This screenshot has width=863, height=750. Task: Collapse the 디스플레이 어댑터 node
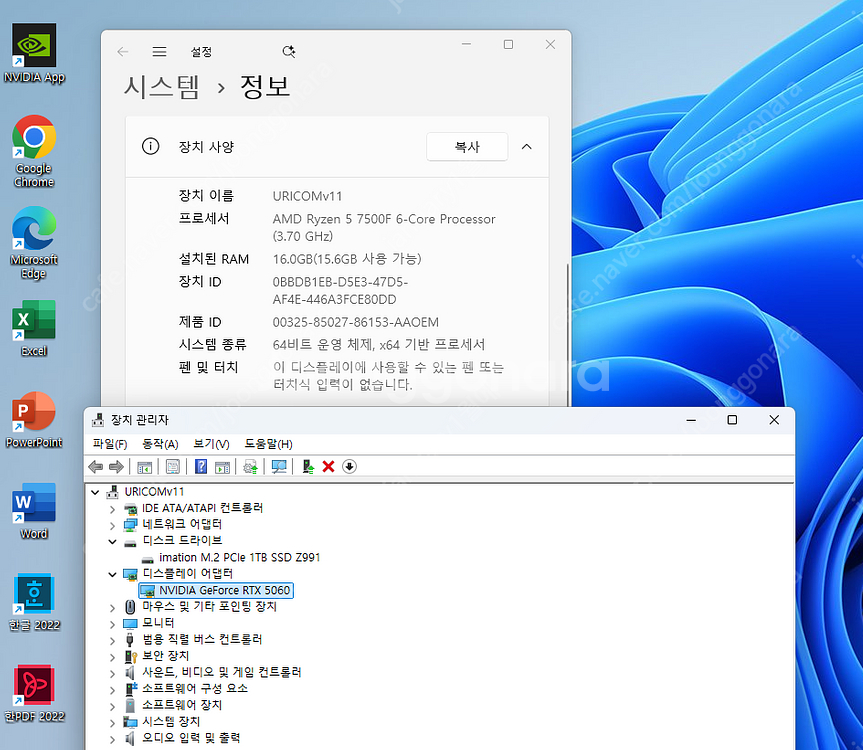pyautogui.click(x=112, y=574)
